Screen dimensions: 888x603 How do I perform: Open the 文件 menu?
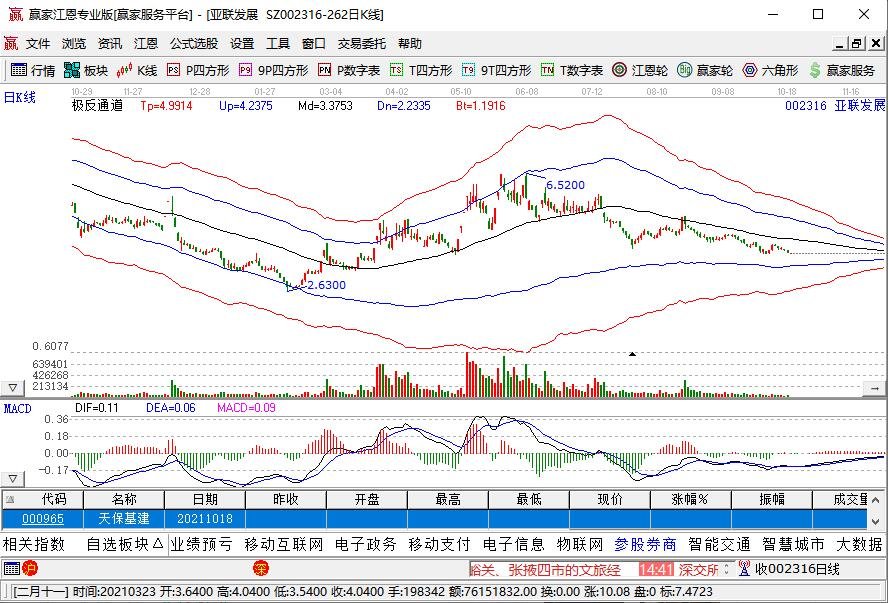click(38, 44)
